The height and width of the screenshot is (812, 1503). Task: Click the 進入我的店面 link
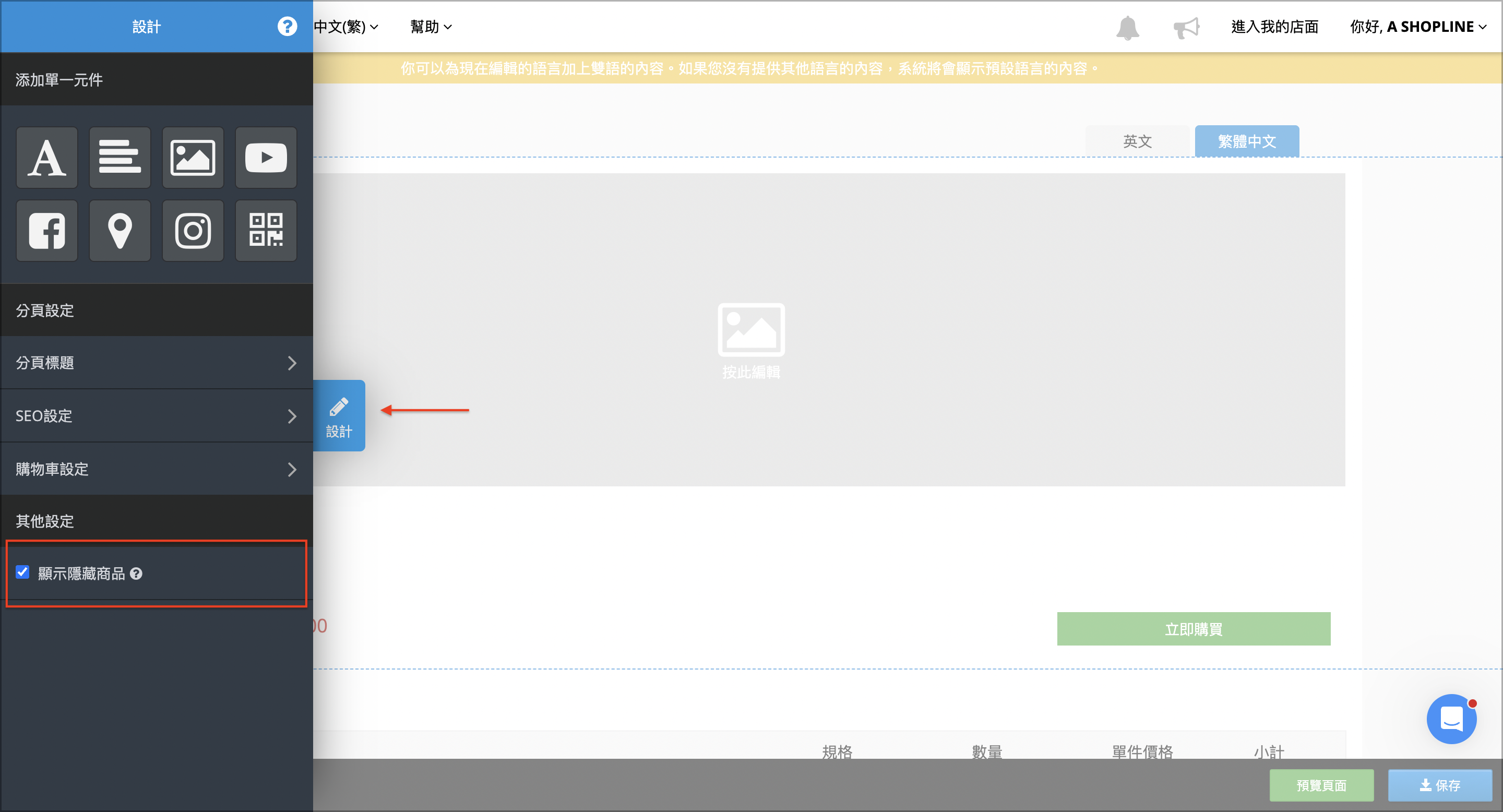[1274, 27]
